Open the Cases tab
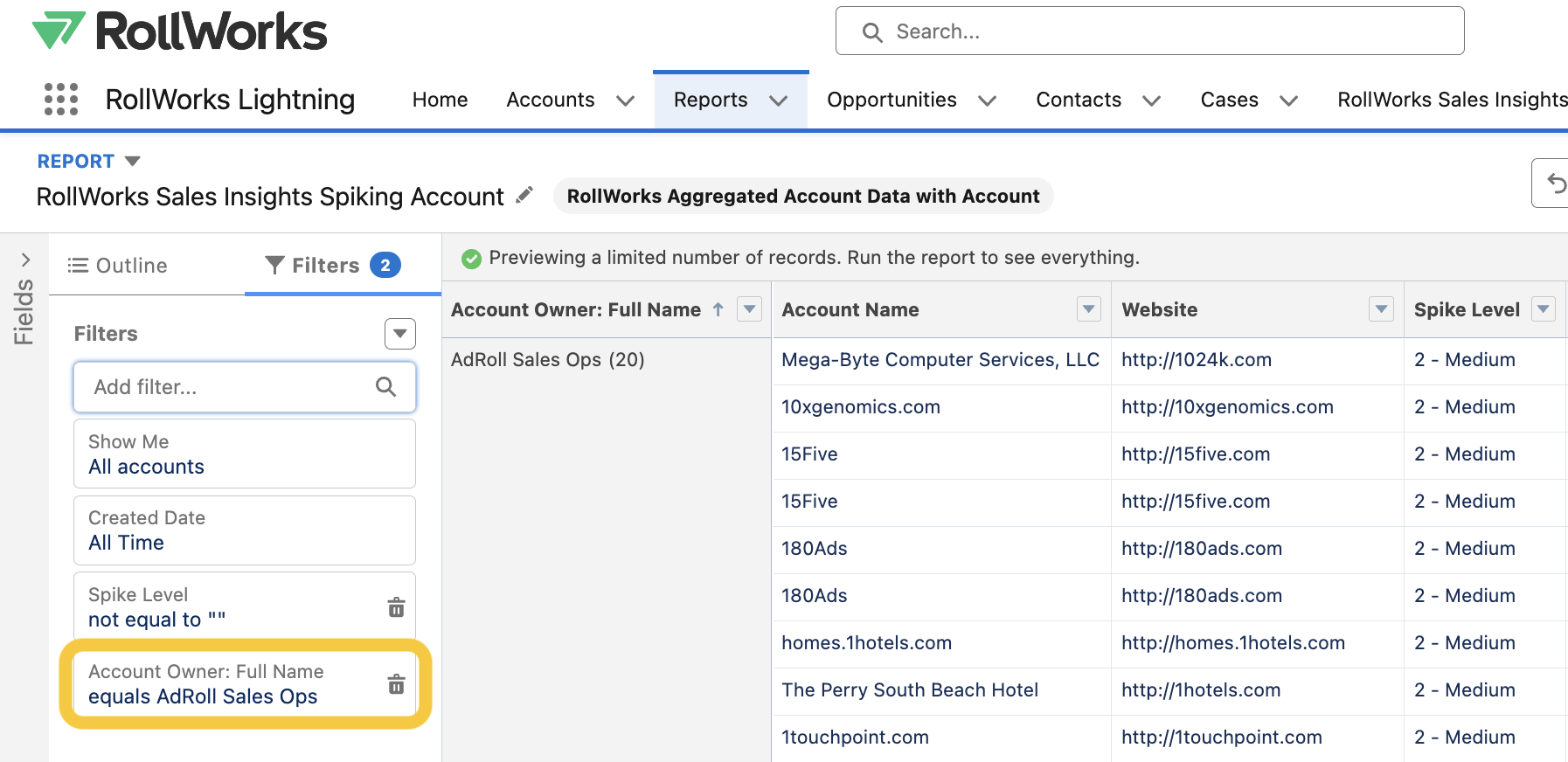The width and height of the screenshot is (1568, 762). (1229, 100)
